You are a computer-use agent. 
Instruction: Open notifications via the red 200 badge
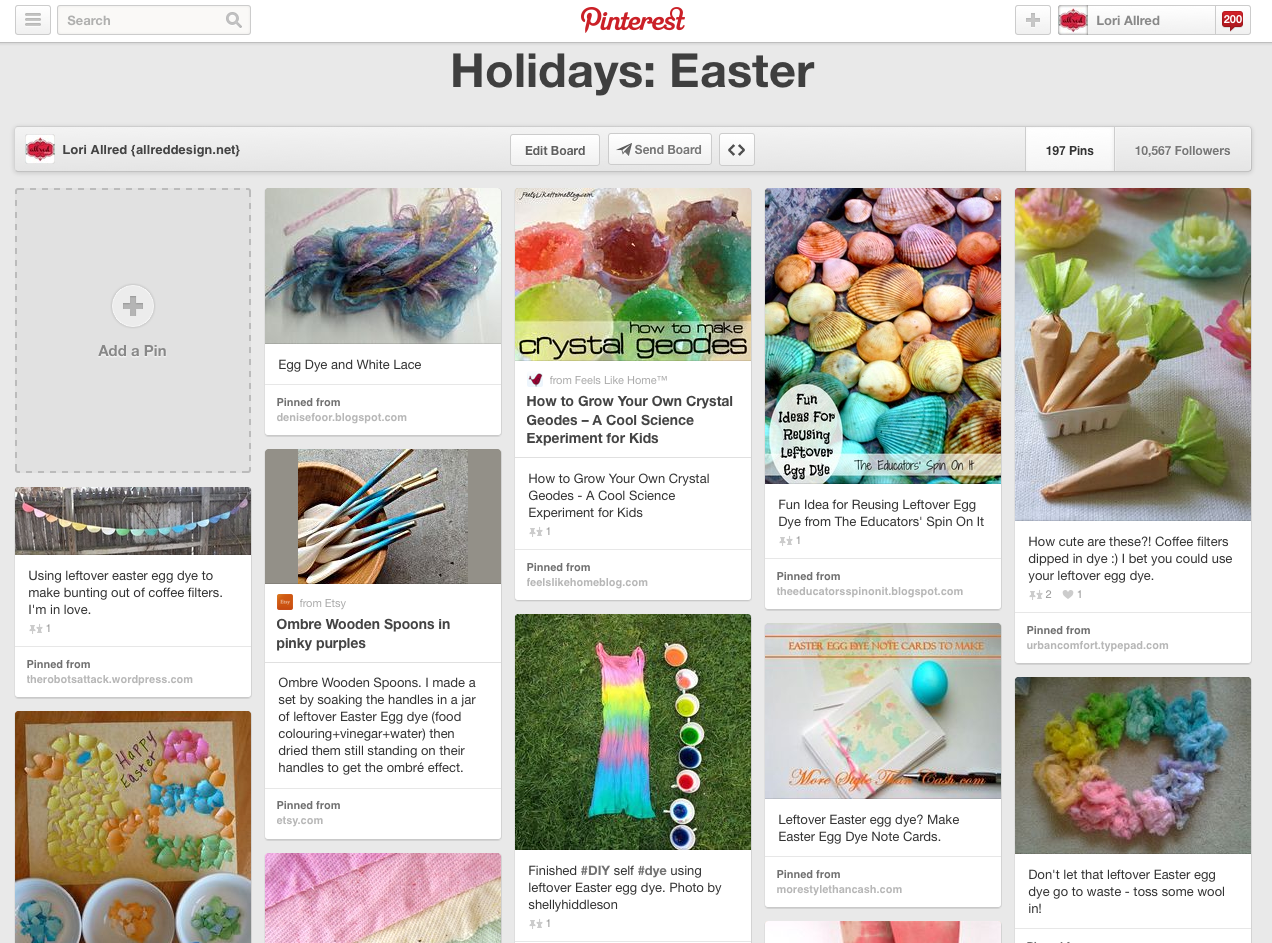pos(1232,19)
